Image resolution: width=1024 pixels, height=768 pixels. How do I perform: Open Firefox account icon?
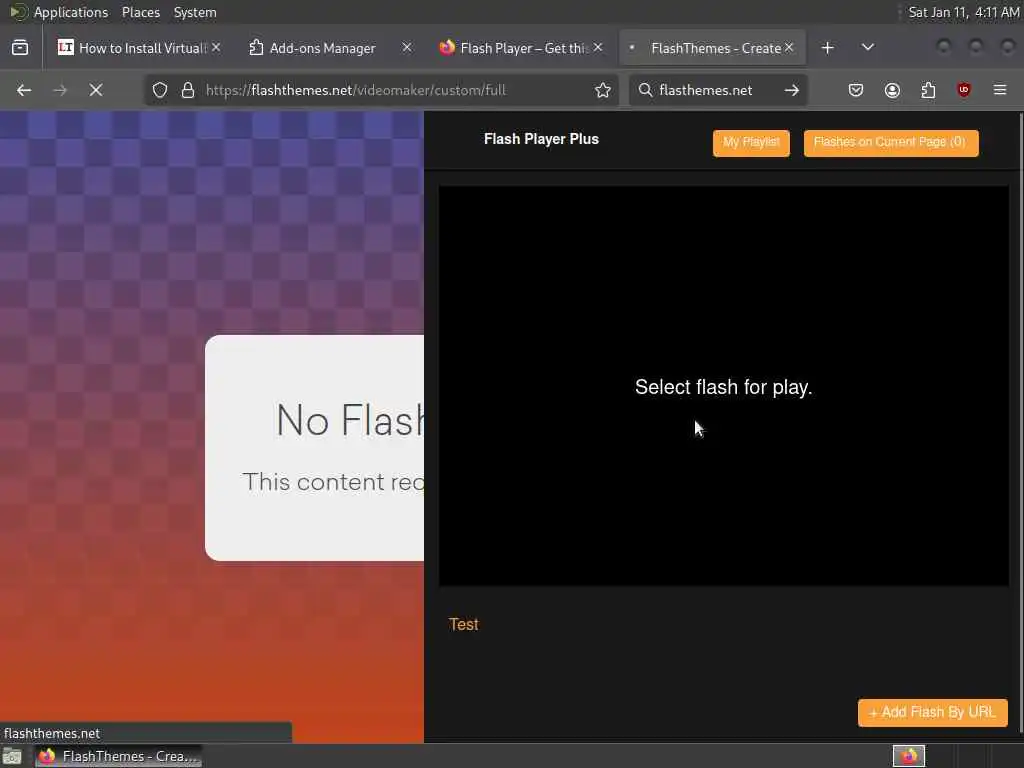point(892,90)
